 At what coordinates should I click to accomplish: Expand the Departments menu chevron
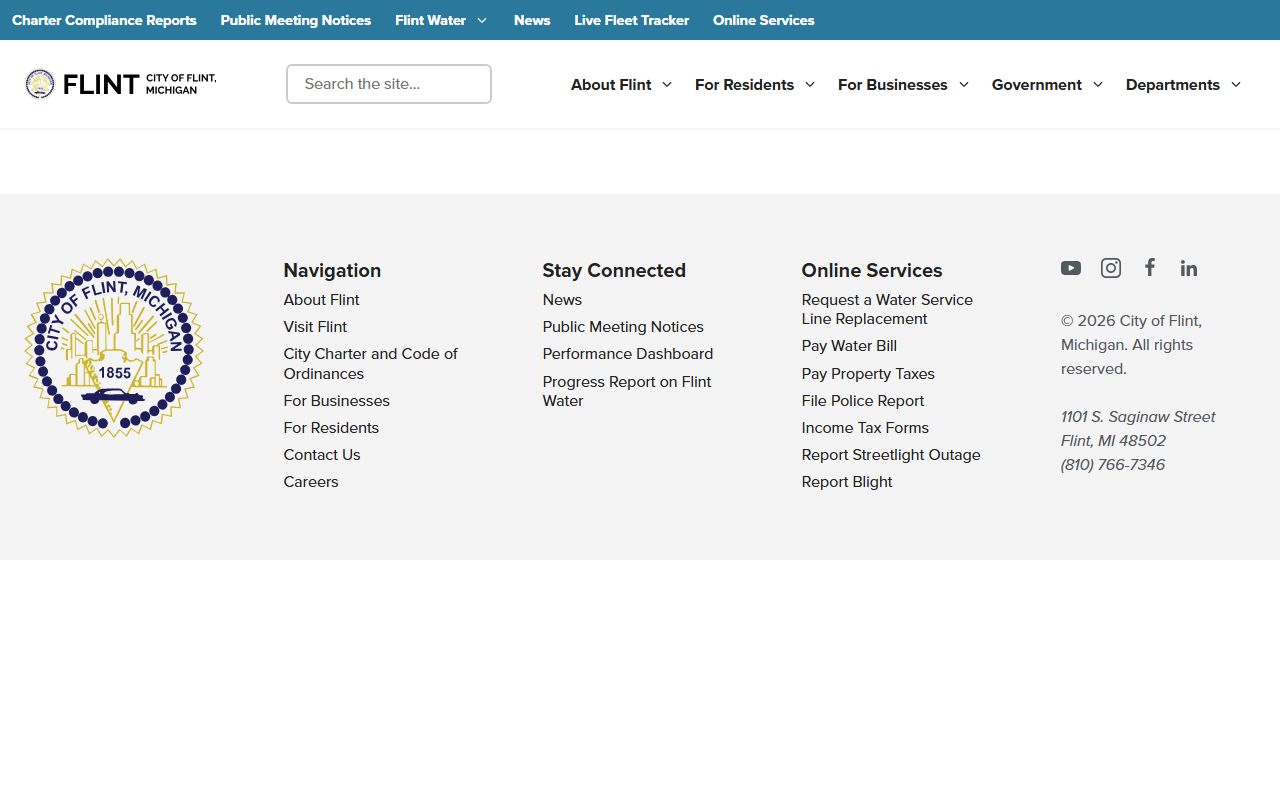[1236, 84]
